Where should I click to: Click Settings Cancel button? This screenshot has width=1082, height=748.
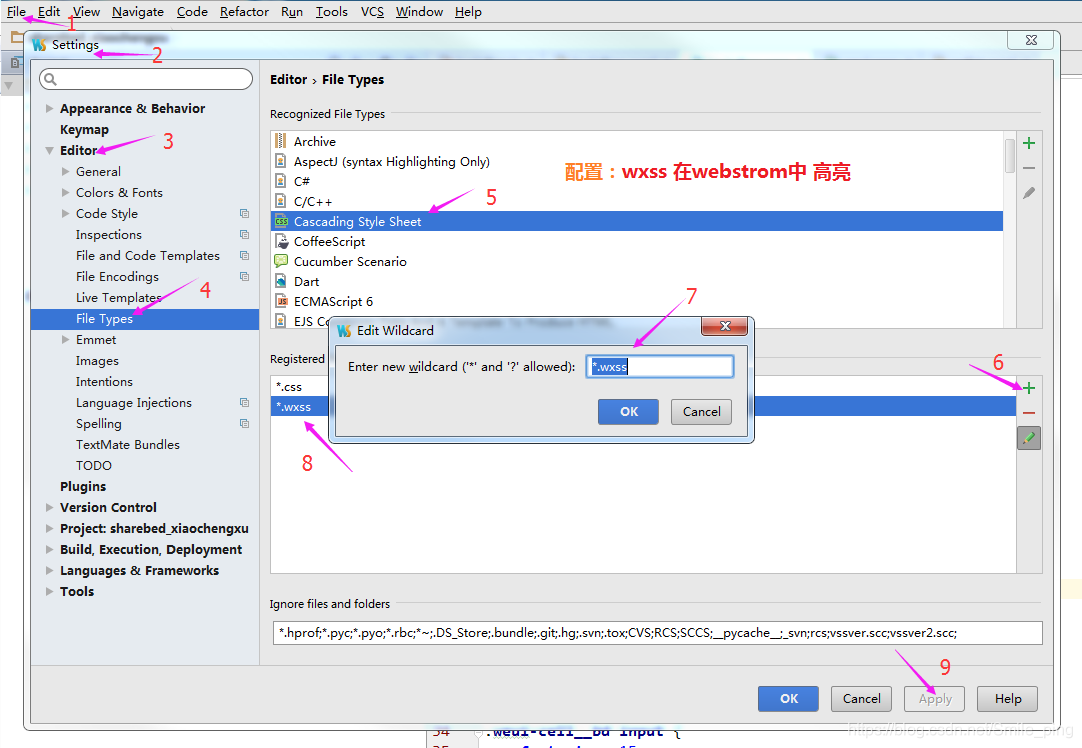861,698
